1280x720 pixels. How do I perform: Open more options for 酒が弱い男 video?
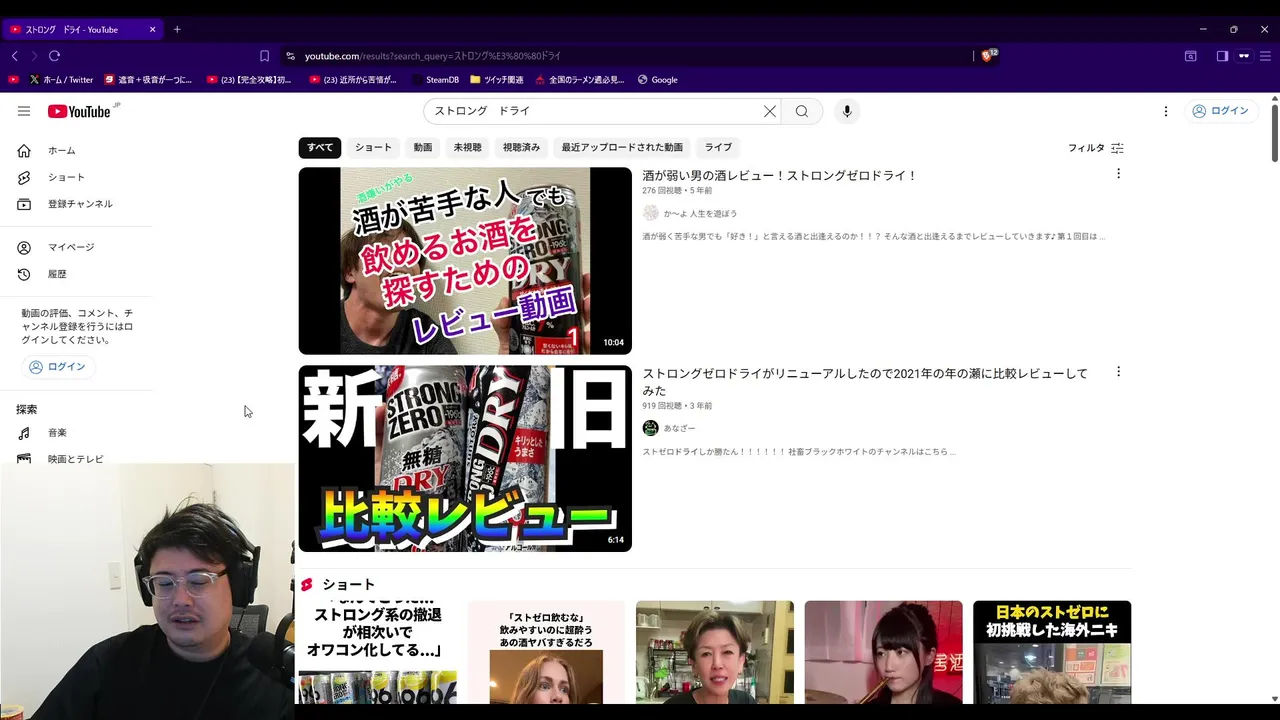tap(1118, 174)
